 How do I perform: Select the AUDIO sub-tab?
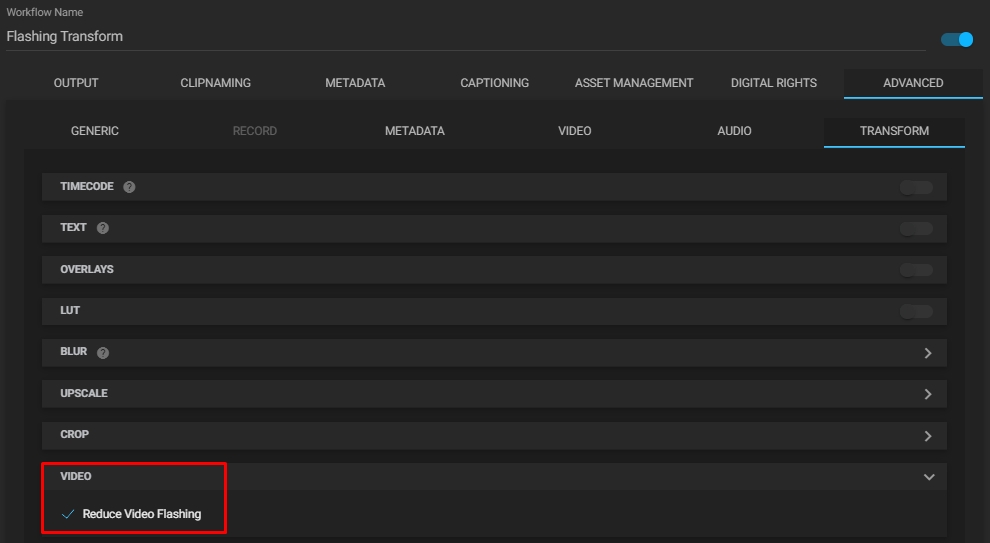[734, 131]
